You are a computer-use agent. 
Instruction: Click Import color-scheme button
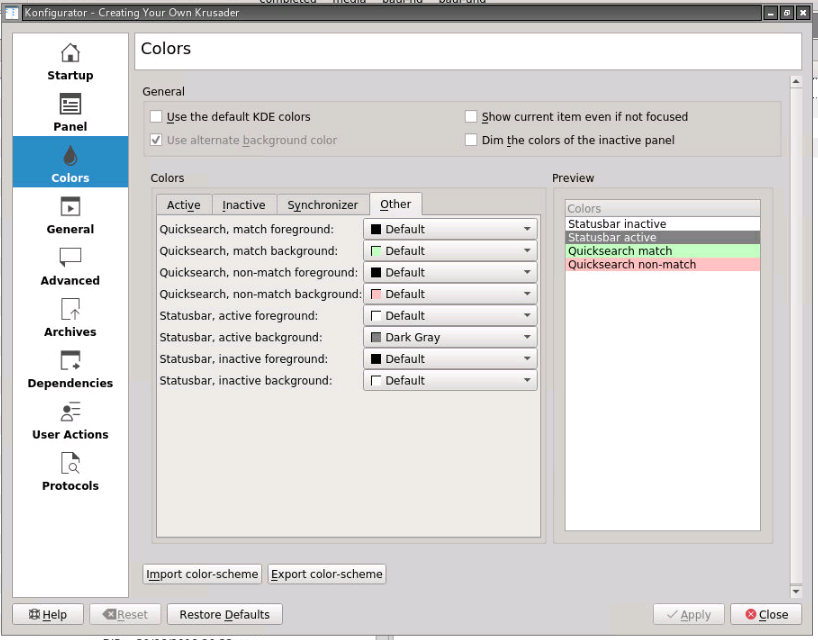(x=202, y=574)
